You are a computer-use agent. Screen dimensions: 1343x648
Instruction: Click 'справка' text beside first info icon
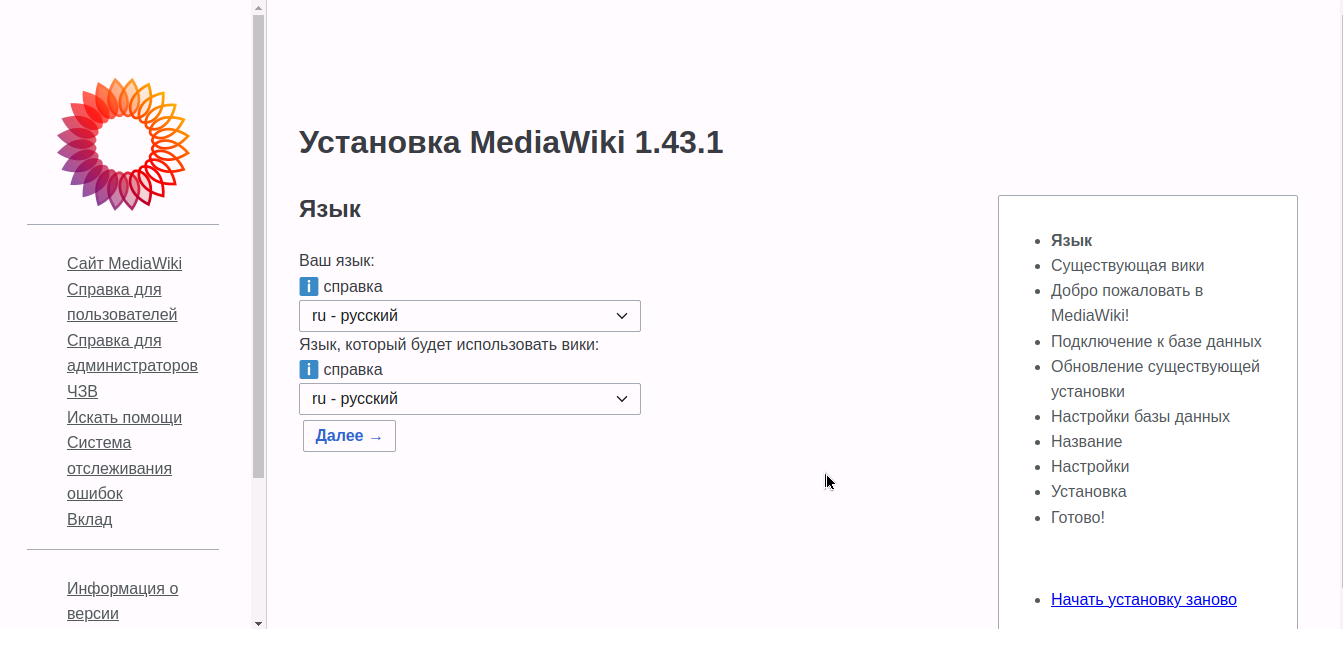click(352, 287)
